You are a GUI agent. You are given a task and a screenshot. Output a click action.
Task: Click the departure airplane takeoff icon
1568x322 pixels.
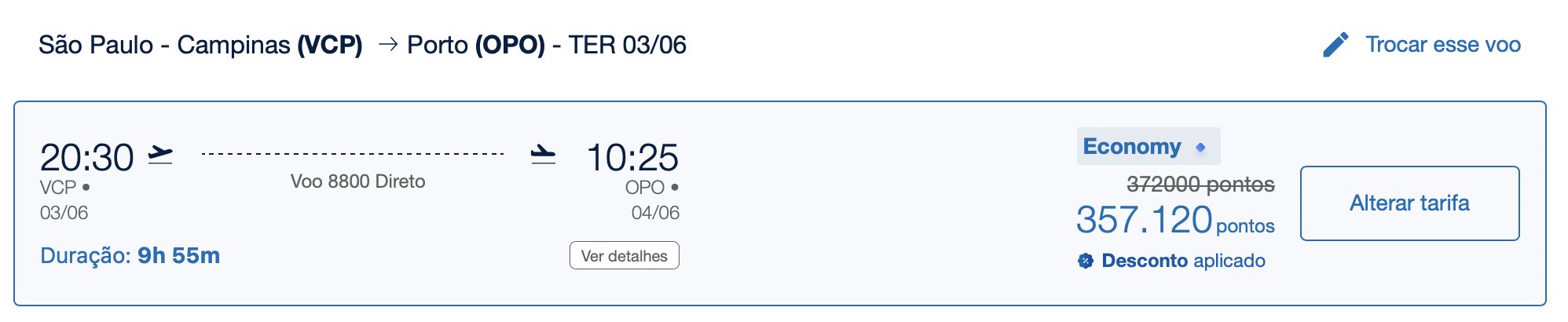pos(160,154)
